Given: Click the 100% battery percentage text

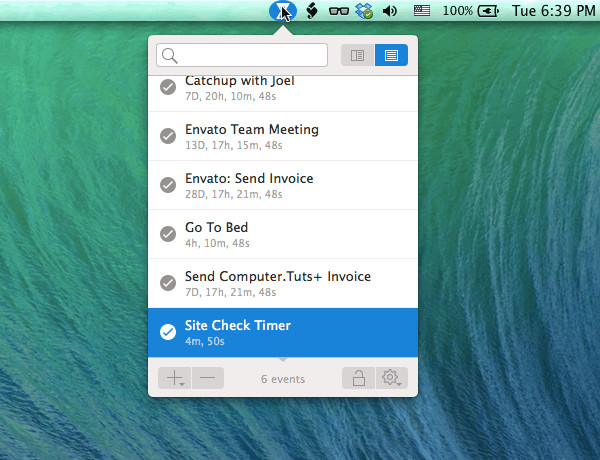Looking at the screenshot, I should (458, 11).
